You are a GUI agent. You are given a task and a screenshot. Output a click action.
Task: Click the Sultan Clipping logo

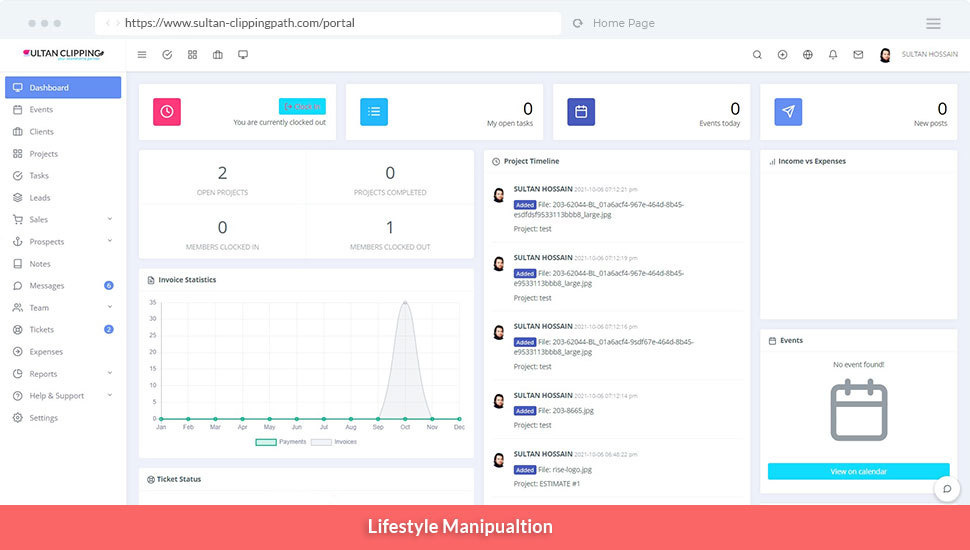[63, 54]
